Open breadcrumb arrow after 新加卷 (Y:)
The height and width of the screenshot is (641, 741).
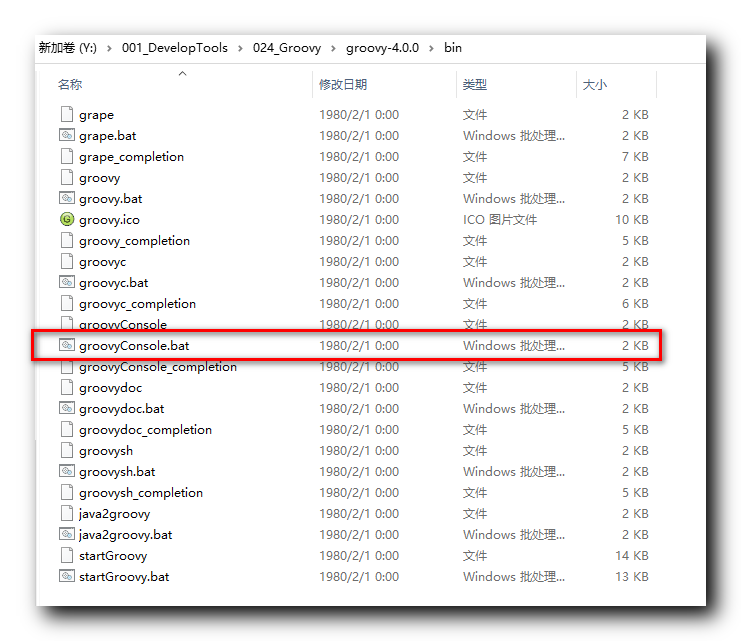point(109,48)
